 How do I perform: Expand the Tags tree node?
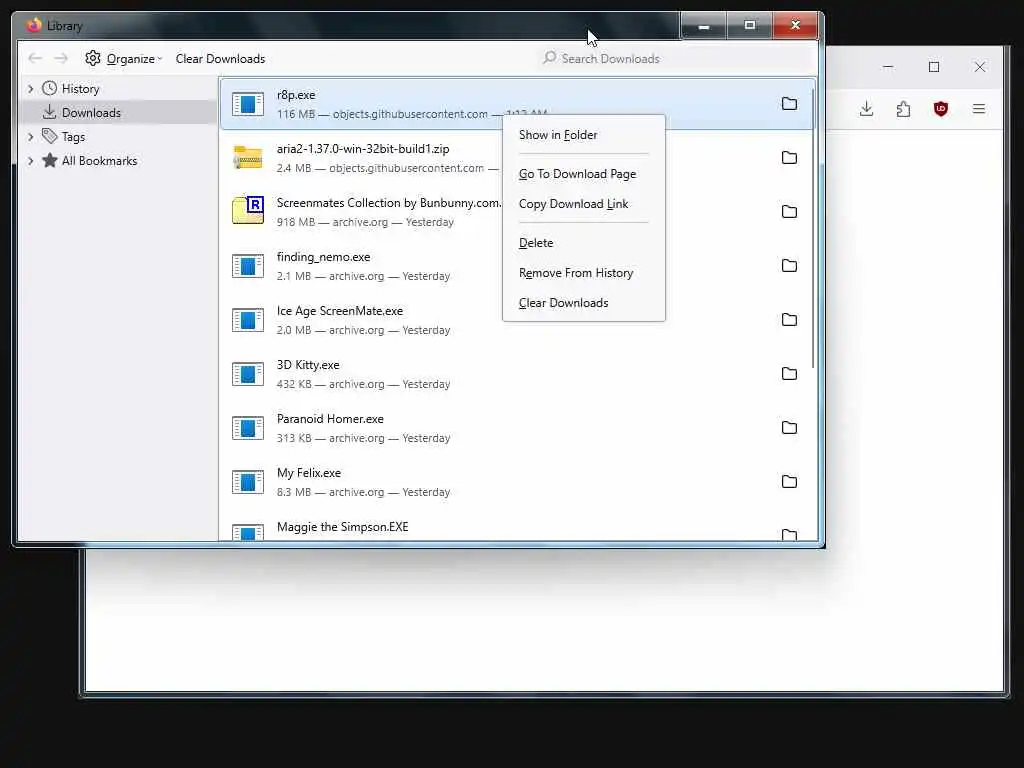31,137
